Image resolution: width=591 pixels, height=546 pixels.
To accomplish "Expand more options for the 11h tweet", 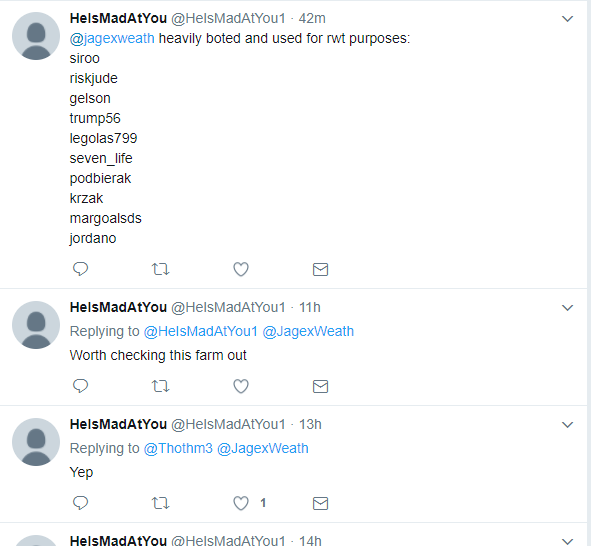I will (567, 307).
